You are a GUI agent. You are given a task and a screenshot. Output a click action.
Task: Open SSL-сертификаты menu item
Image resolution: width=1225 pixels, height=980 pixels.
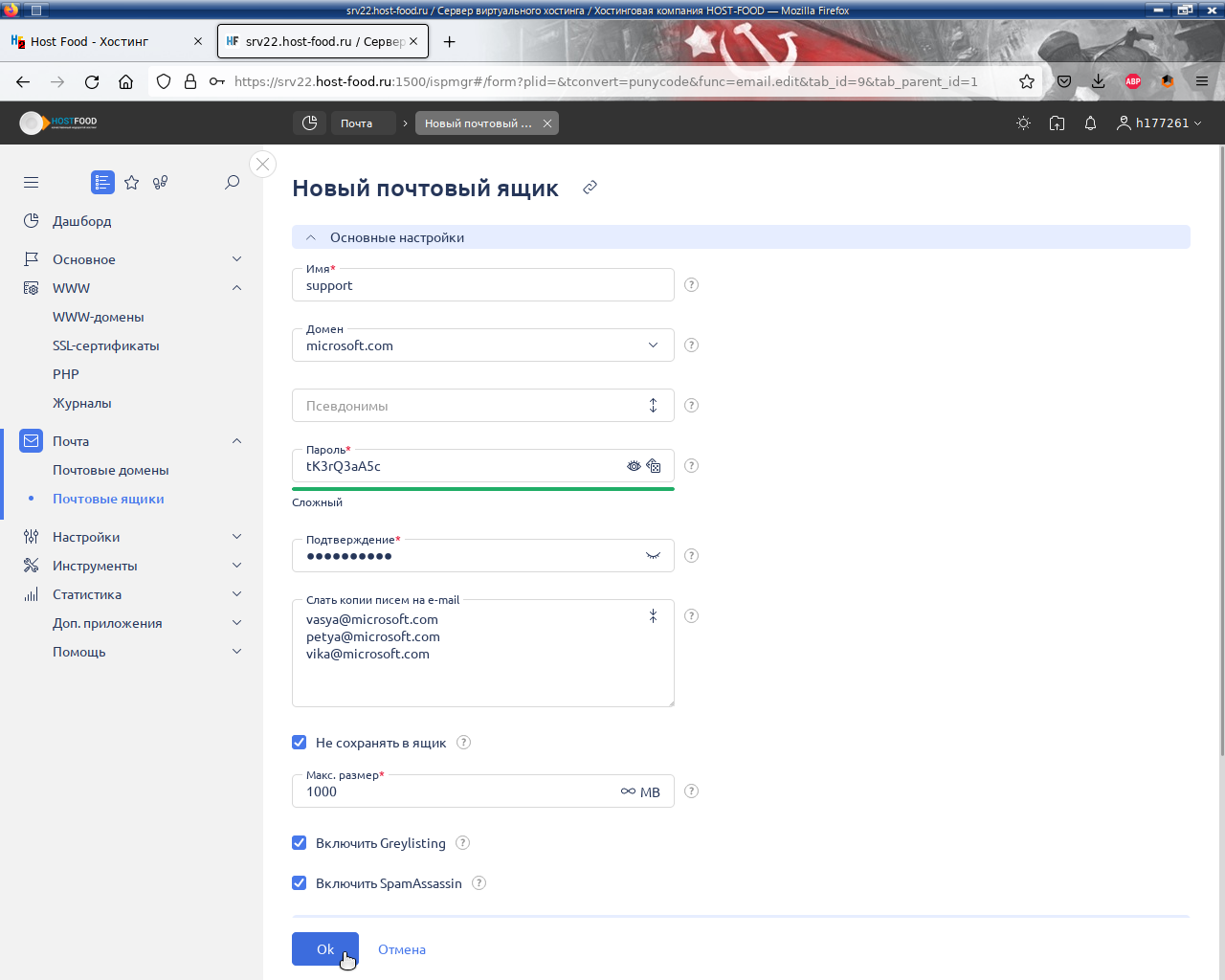pyautogui.click(x=106, y=345)
